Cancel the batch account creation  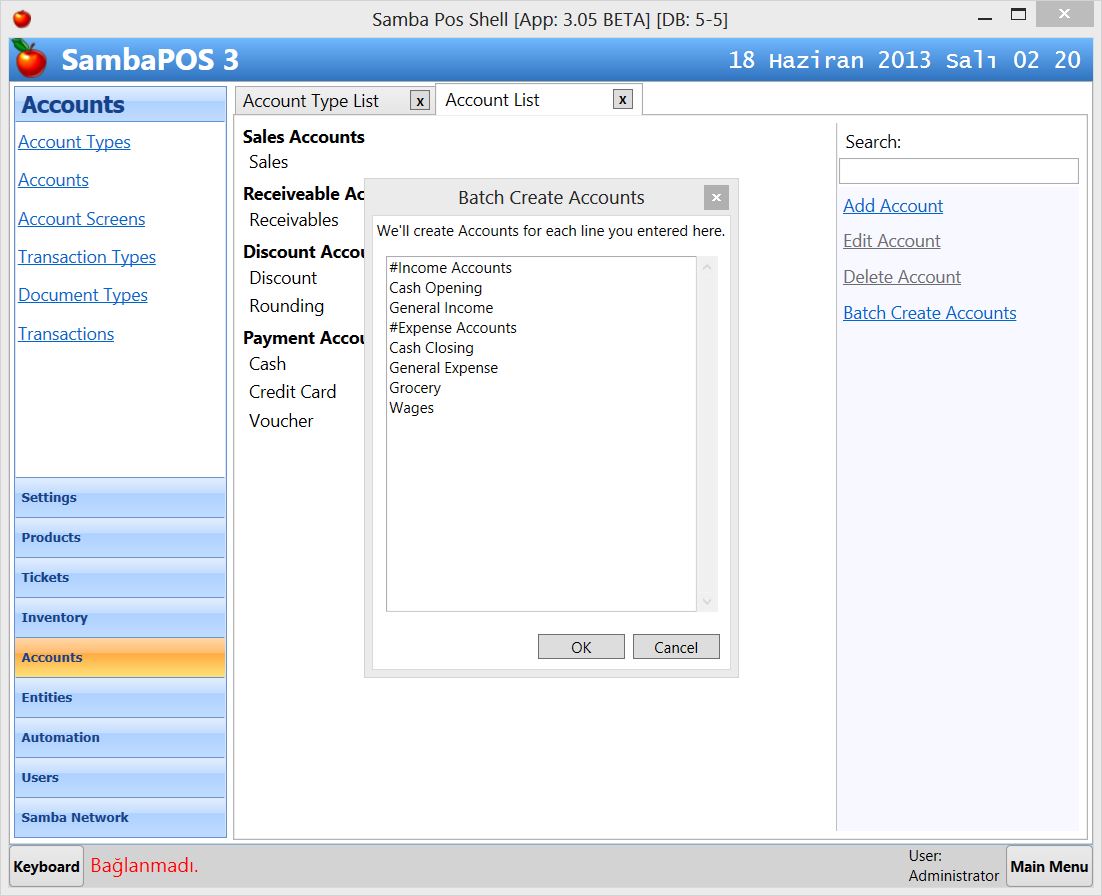[676, 646]
